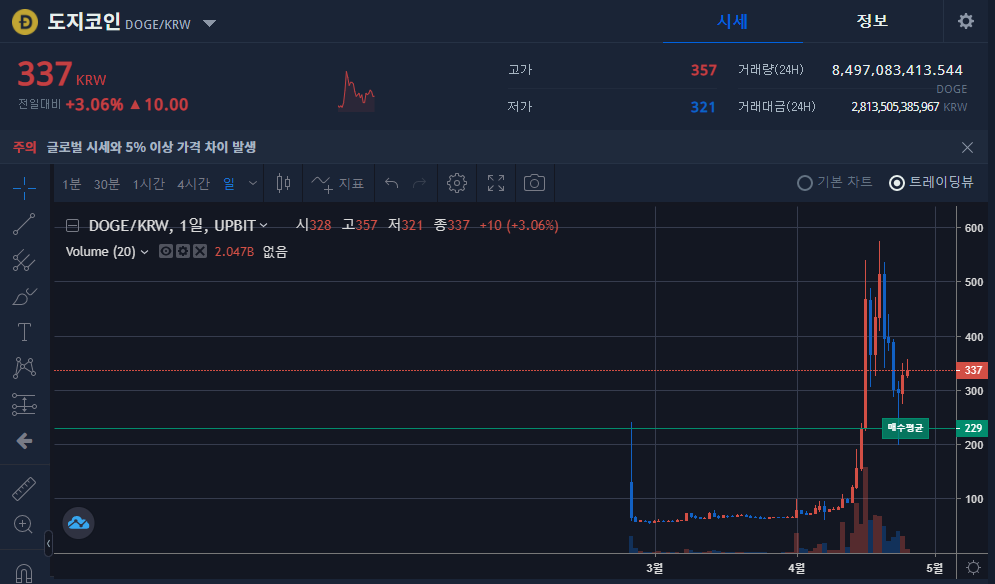The image size is (995, 584).
Task: Click the 4월 date axis label
Action: [796, 568]
